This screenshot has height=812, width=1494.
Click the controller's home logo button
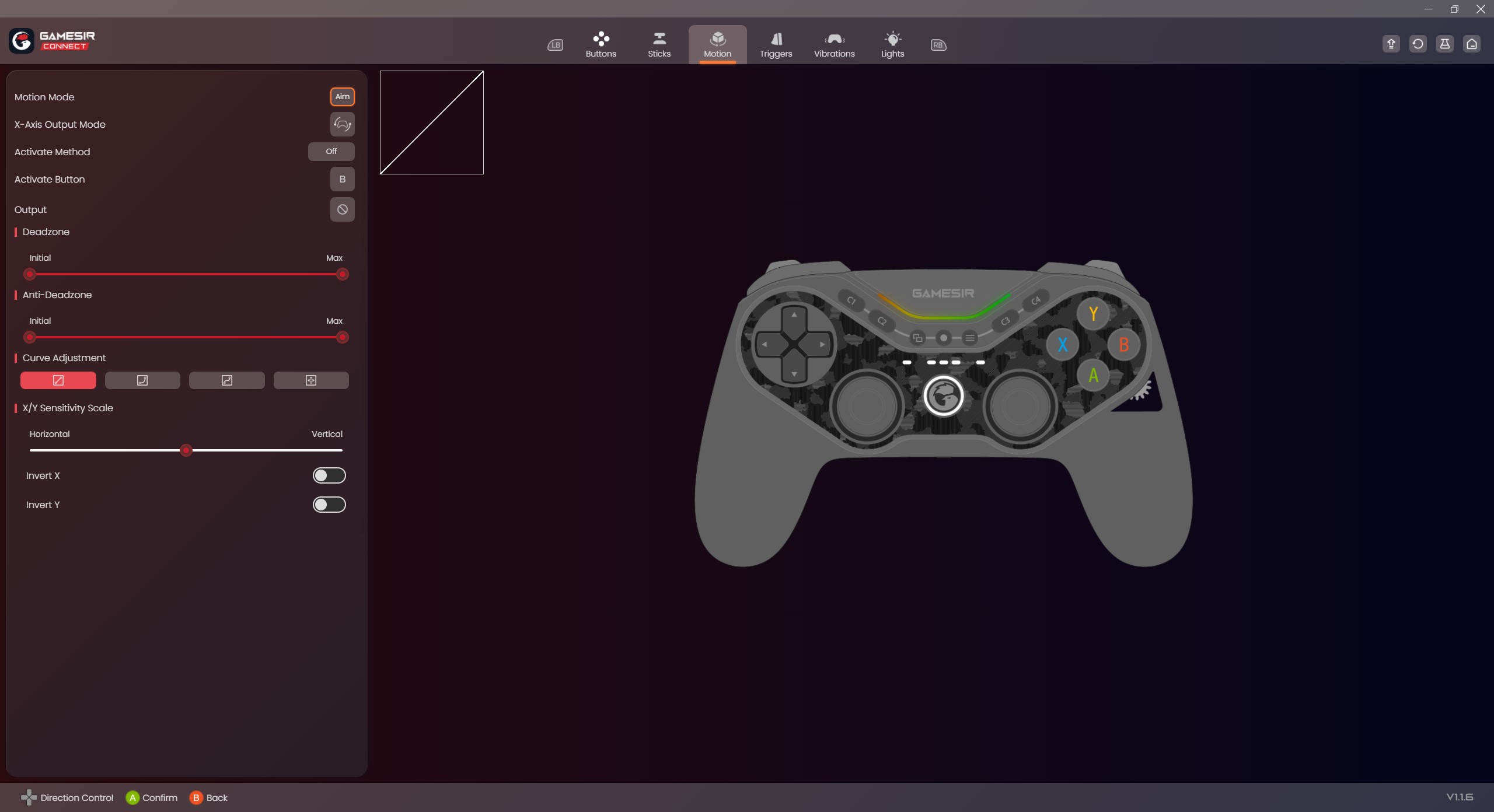[x=944, y=396]
